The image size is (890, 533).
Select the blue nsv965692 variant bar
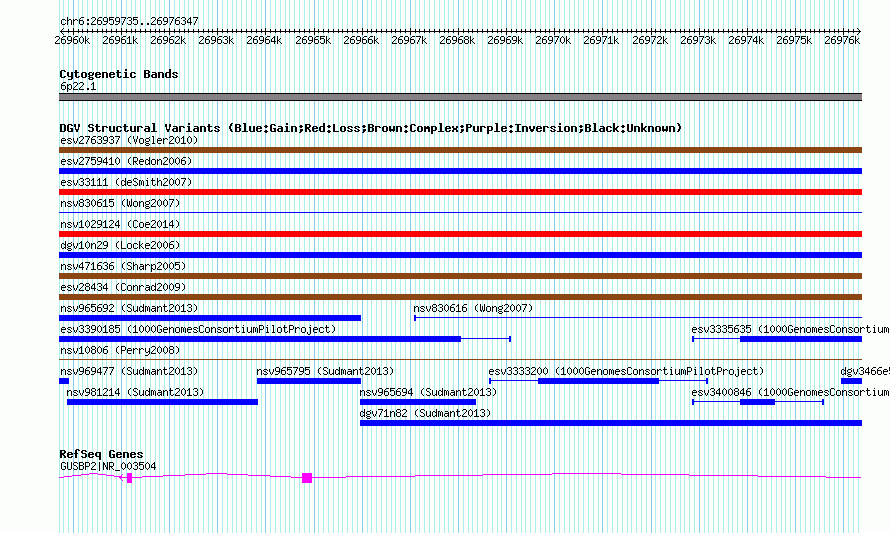tap(210, 318)
